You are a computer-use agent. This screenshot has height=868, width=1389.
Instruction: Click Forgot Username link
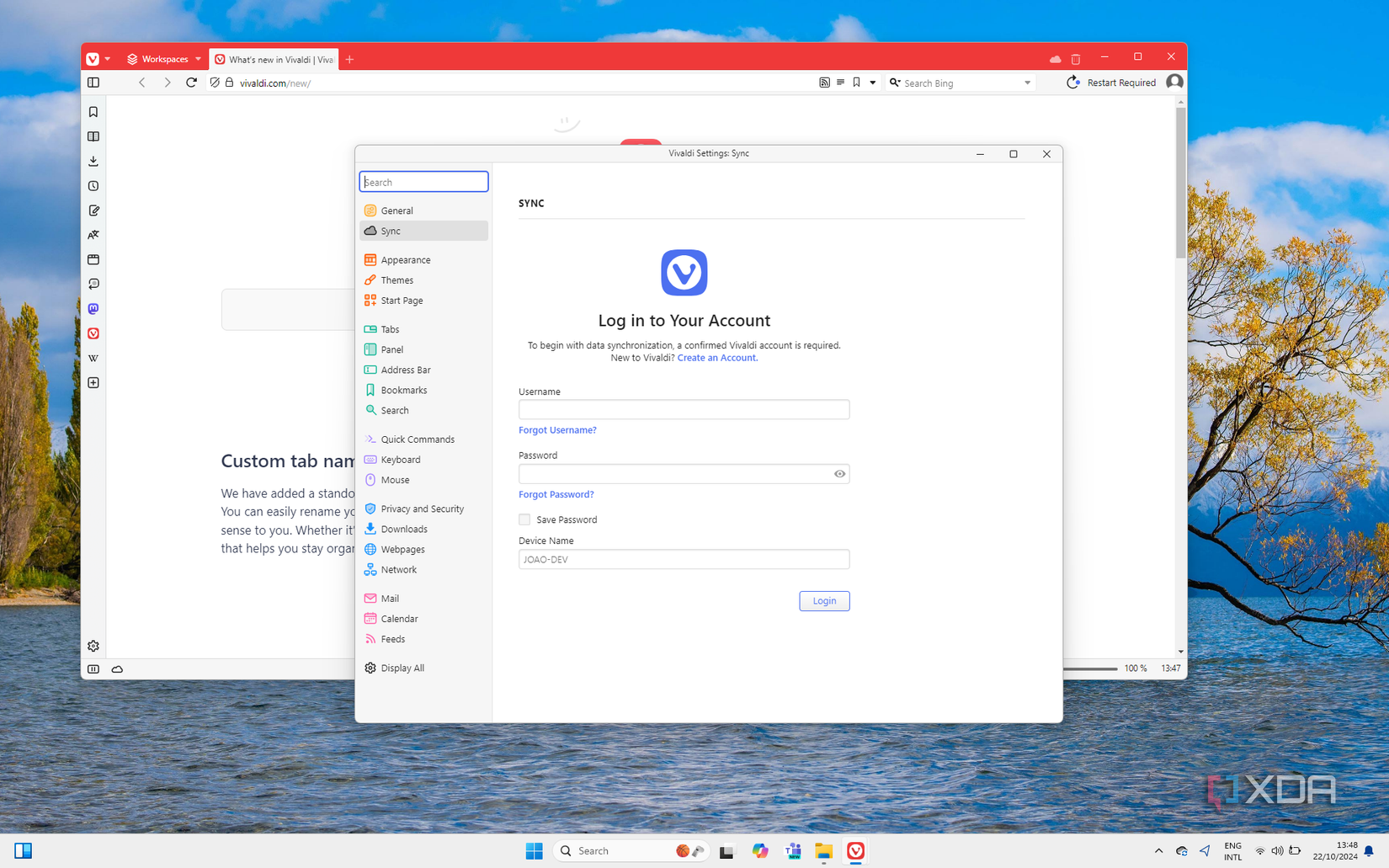click(557, 430)
